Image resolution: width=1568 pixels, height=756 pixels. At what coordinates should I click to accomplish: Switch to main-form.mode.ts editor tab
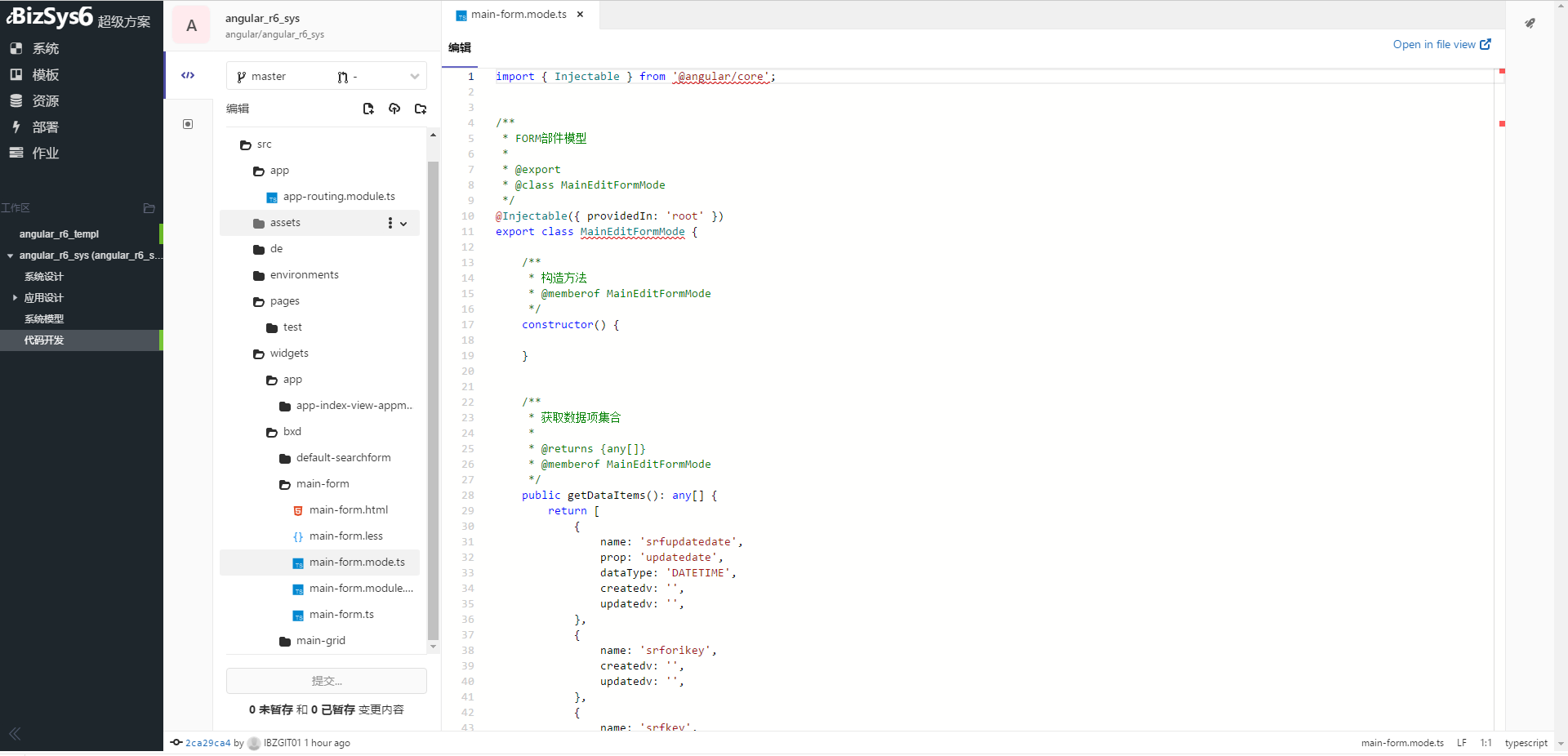coord(519,15)
